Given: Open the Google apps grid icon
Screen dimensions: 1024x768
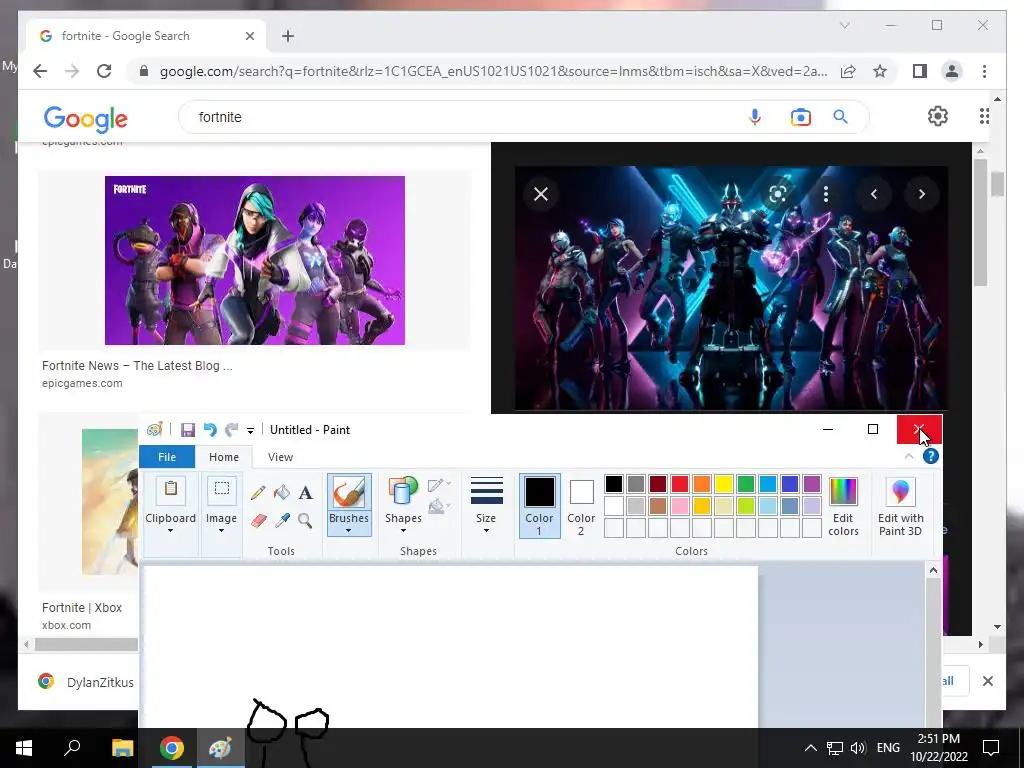Looking at the screenshot, I should coord(984,116).
